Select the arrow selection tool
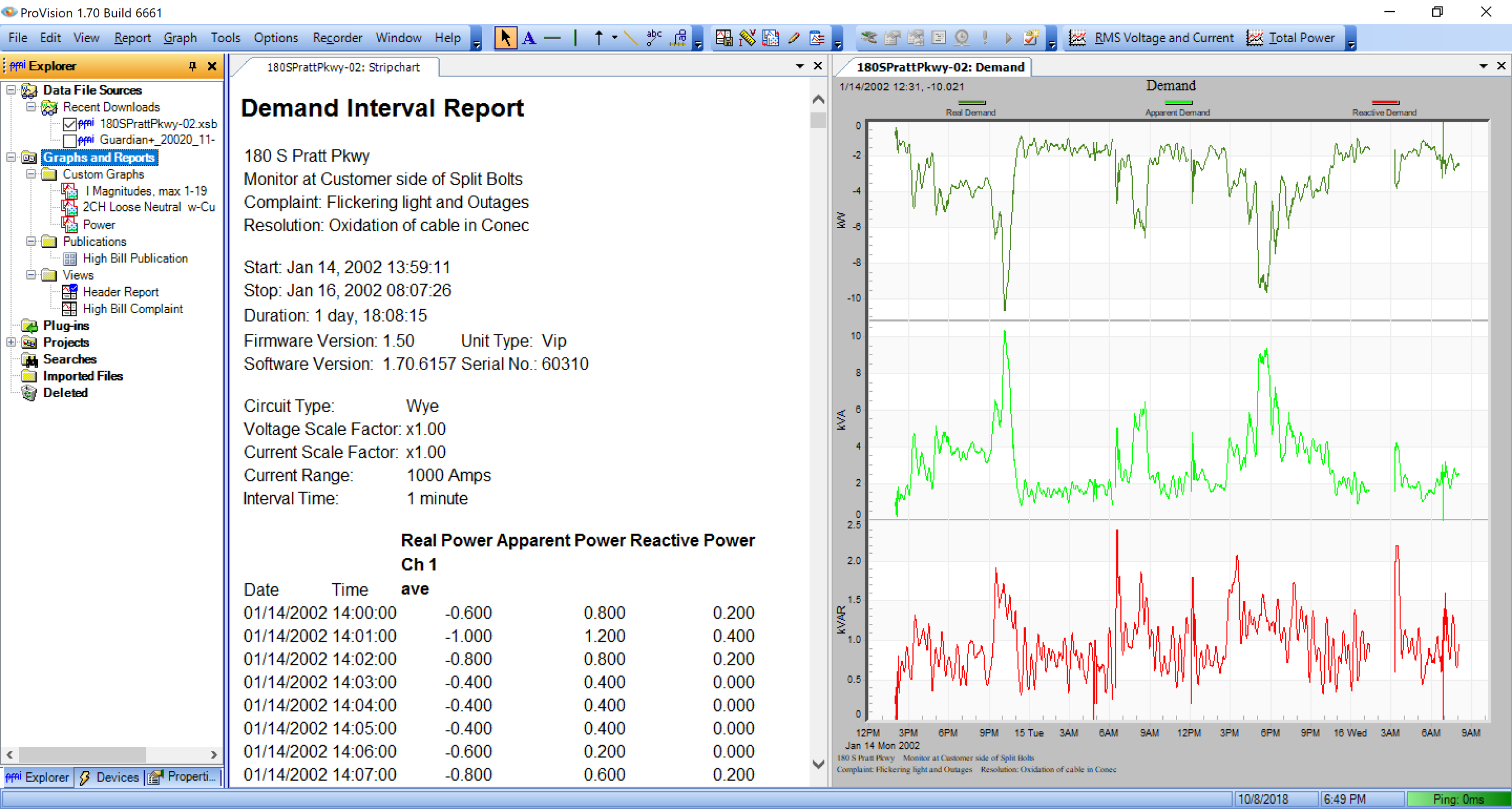Image resolution: width=1512 pixels, height=809 pixels. [x=506, y=37]
